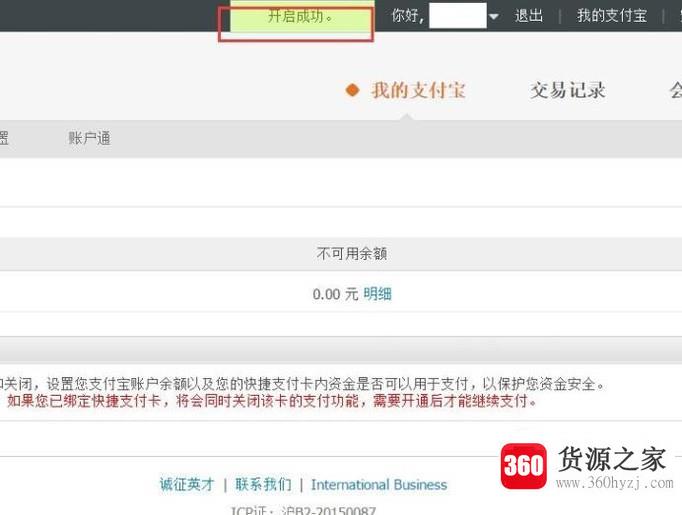Screen dimensions: 682x515
Task: Open the 联系我们 footer link
Action: coord(263,484)
